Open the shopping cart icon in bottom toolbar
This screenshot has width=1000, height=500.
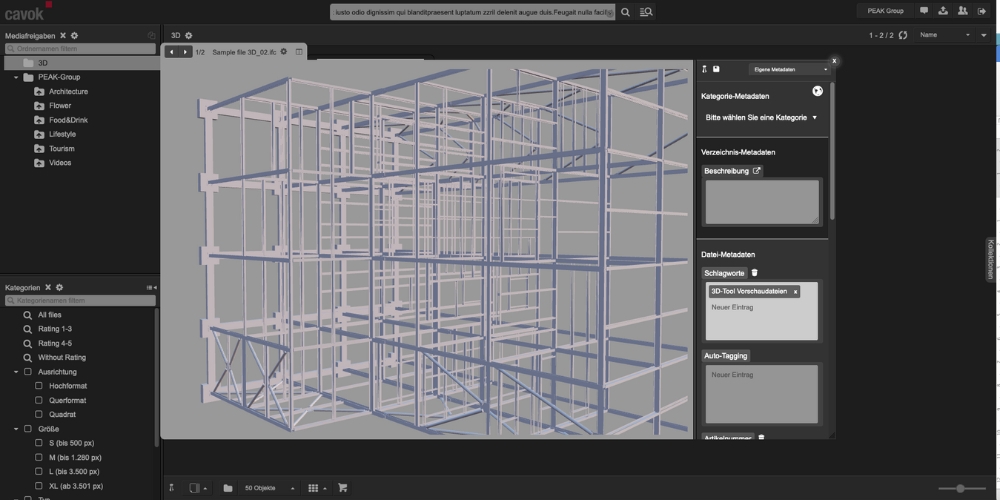click(343, 488)
